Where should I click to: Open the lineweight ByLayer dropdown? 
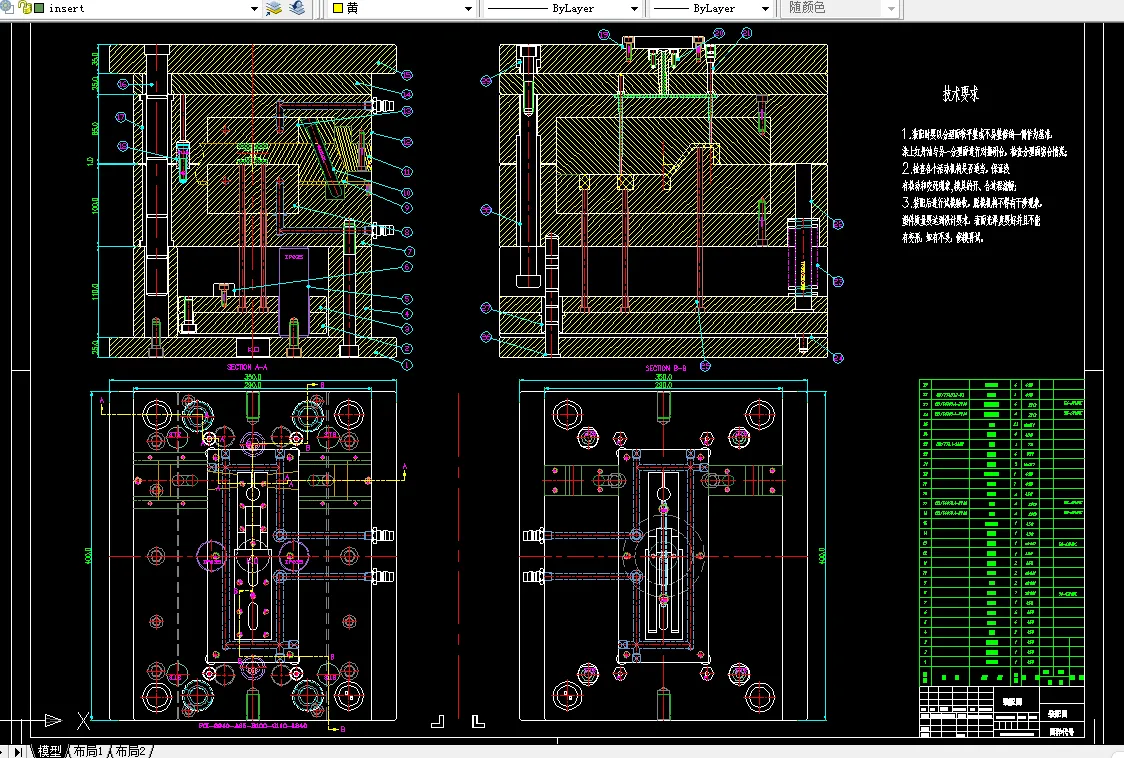click(x=764, y=8)
